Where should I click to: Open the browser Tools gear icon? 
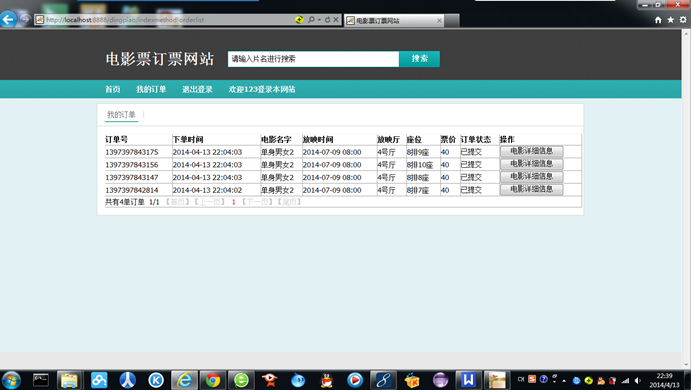[683, 19]
